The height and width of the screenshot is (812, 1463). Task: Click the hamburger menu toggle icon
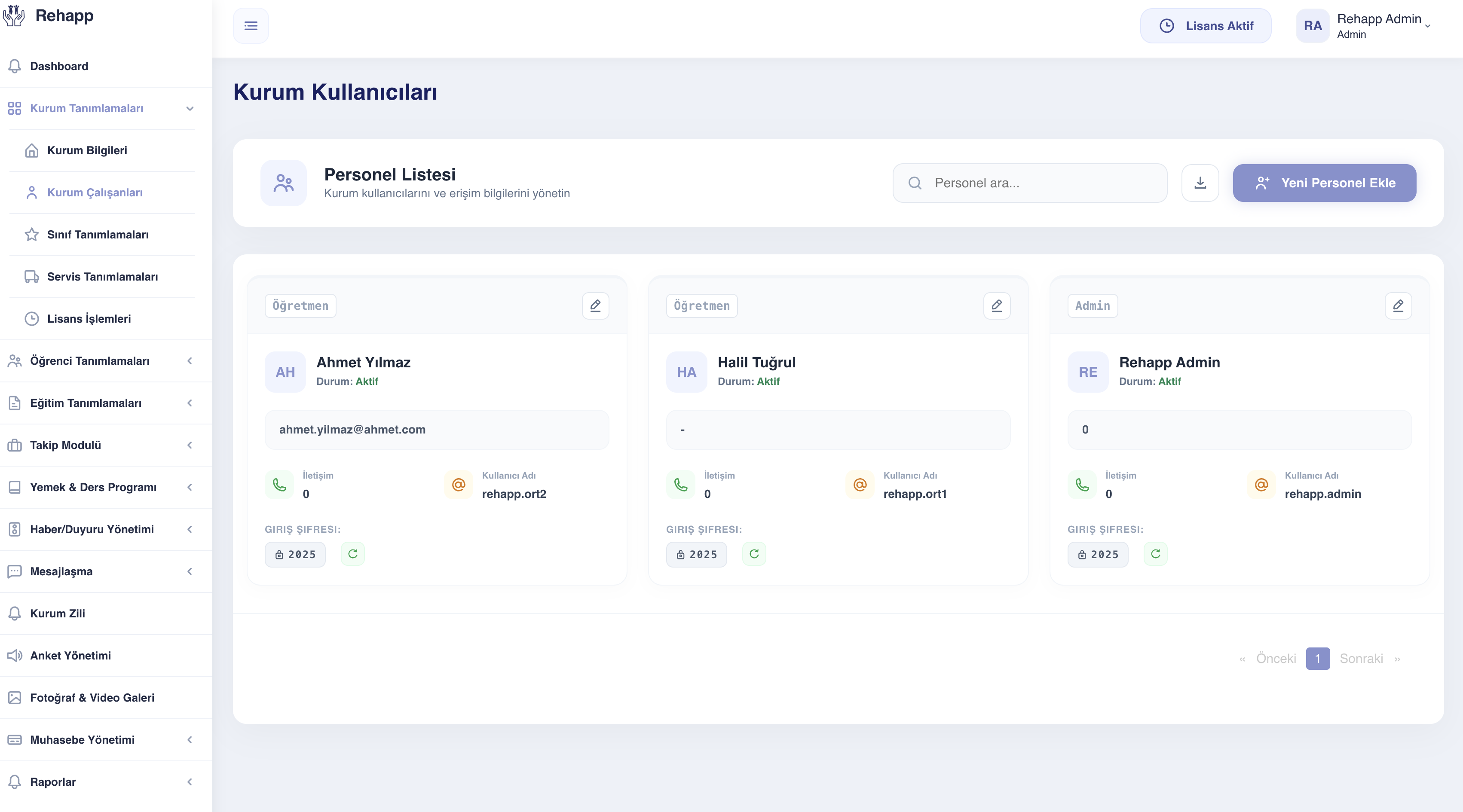[251, 25]
